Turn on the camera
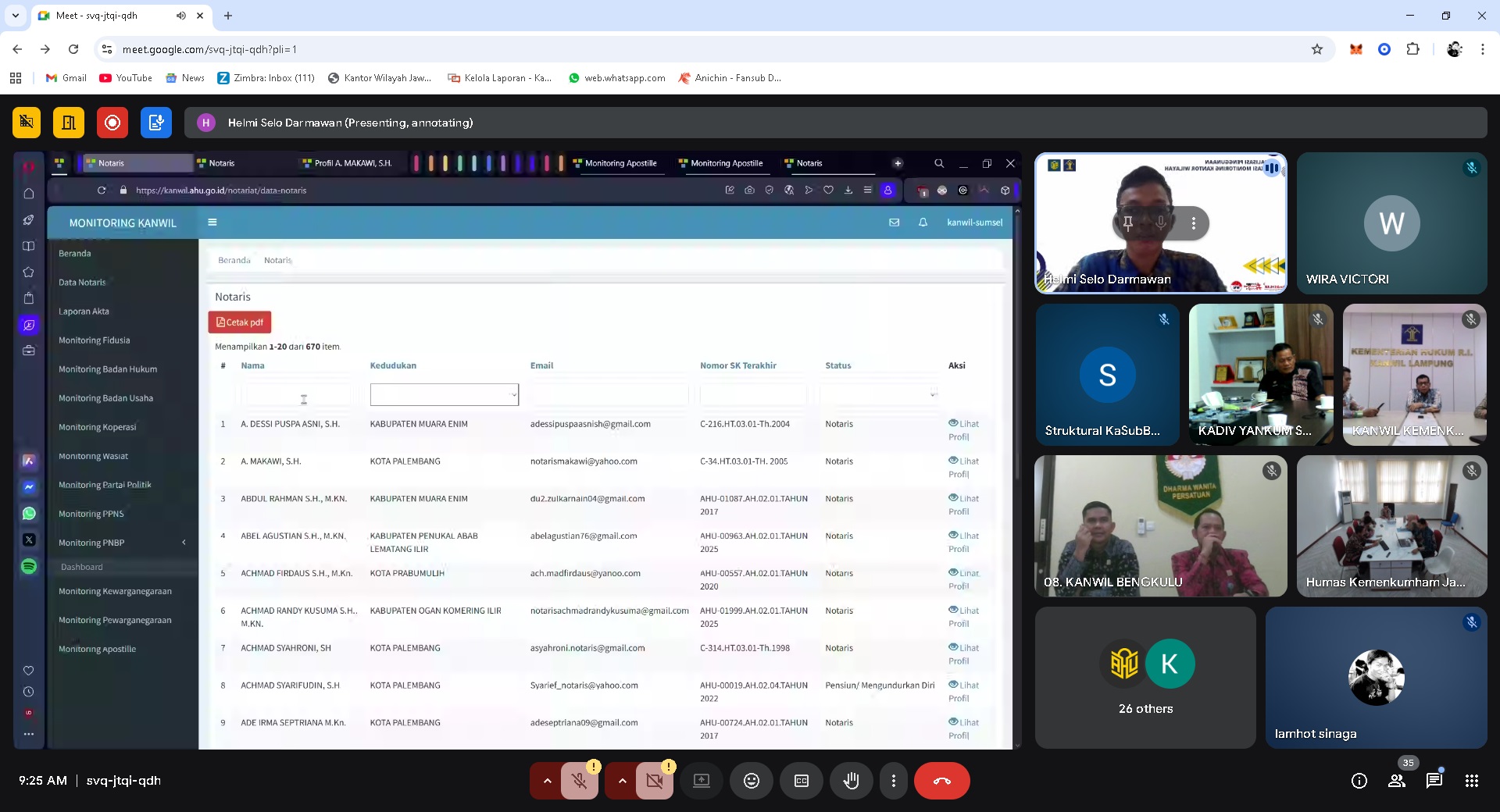Viewport: 1500px width, 812px height. click(654, 781)
